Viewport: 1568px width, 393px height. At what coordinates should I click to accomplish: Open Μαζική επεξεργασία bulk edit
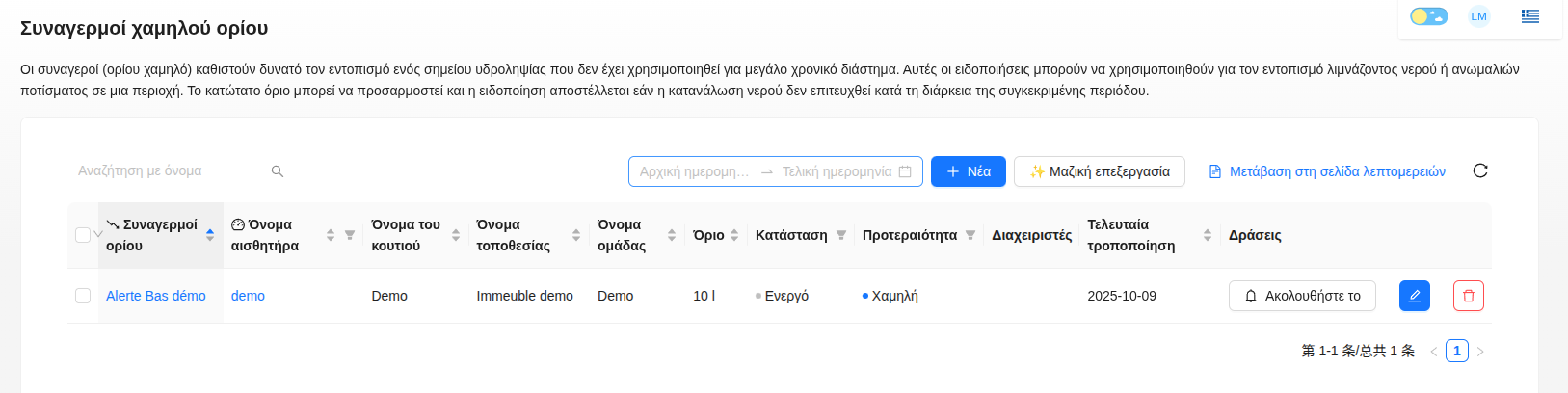pos(1100,171)
